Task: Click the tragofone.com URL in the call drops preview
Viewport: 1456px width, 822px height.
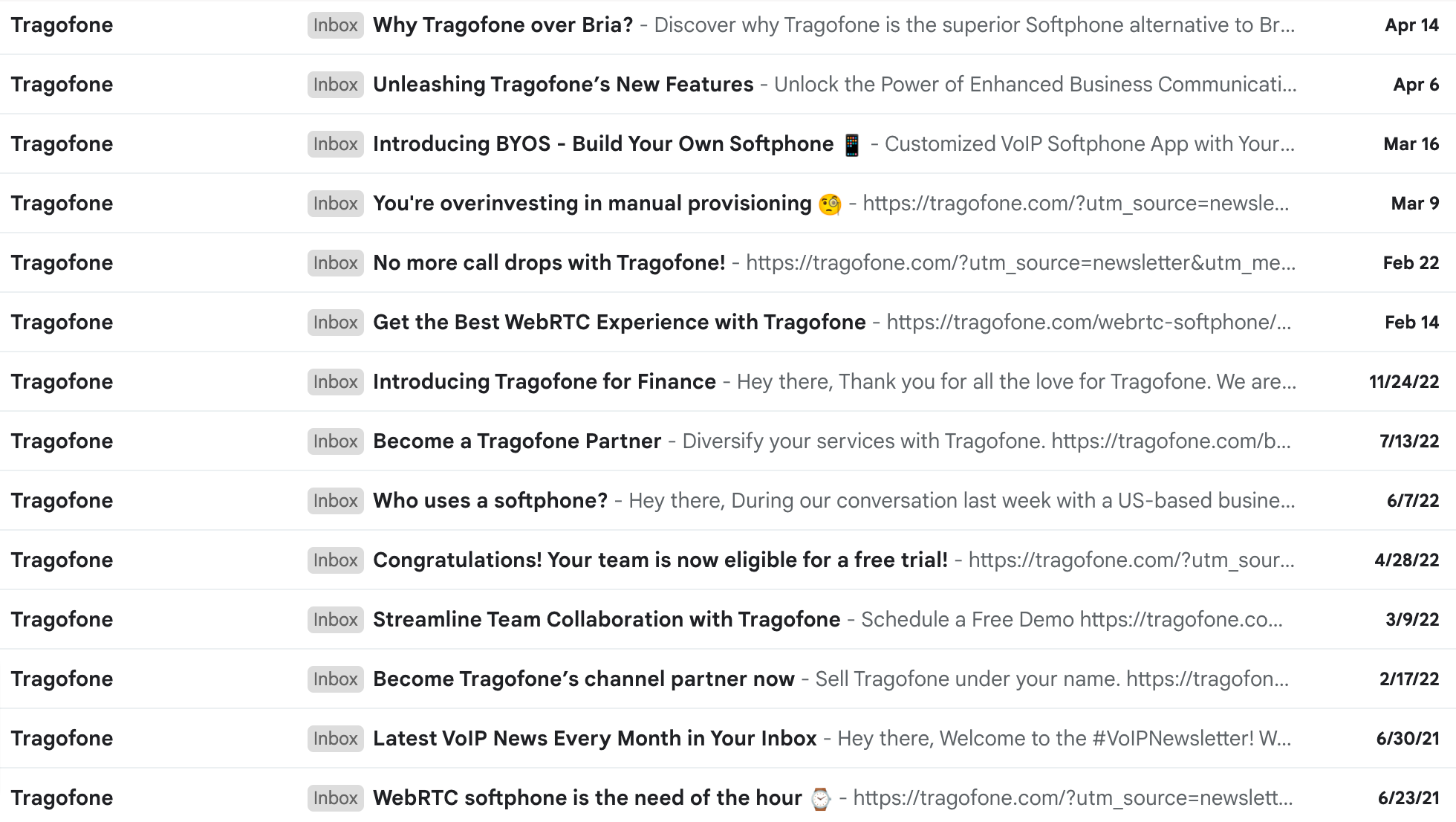Action: click(1018, 262)
